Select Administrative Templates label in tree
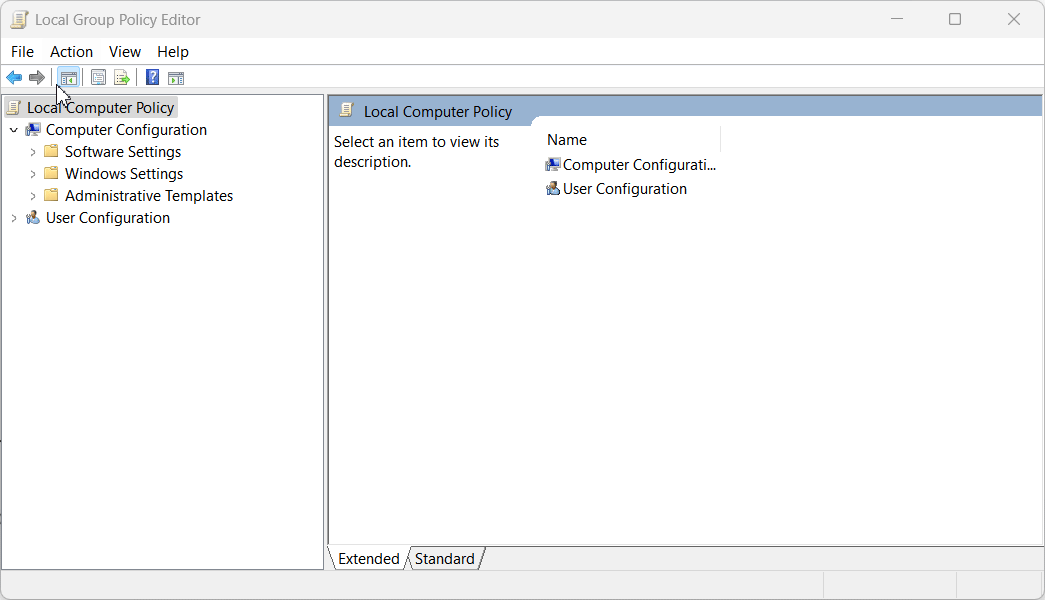The image size is (1045, 600). pos(149,195)
